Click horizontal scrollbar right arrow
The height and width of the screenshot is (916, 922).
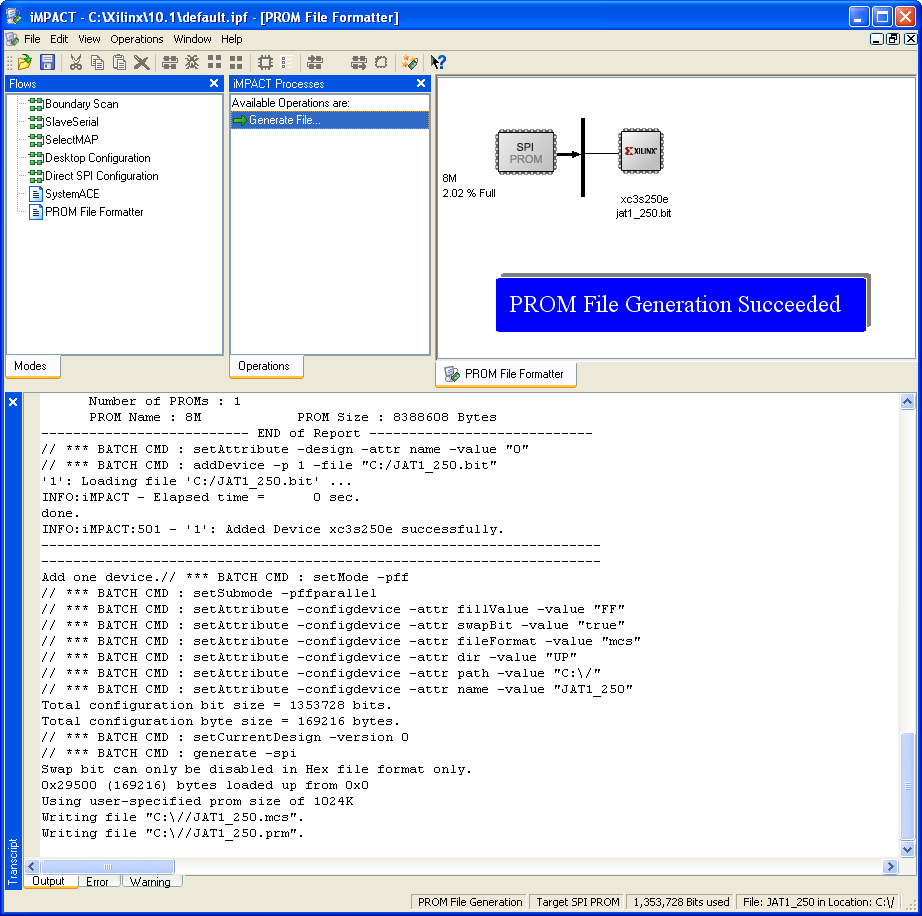pyautogui.click(x=890, y=867)
